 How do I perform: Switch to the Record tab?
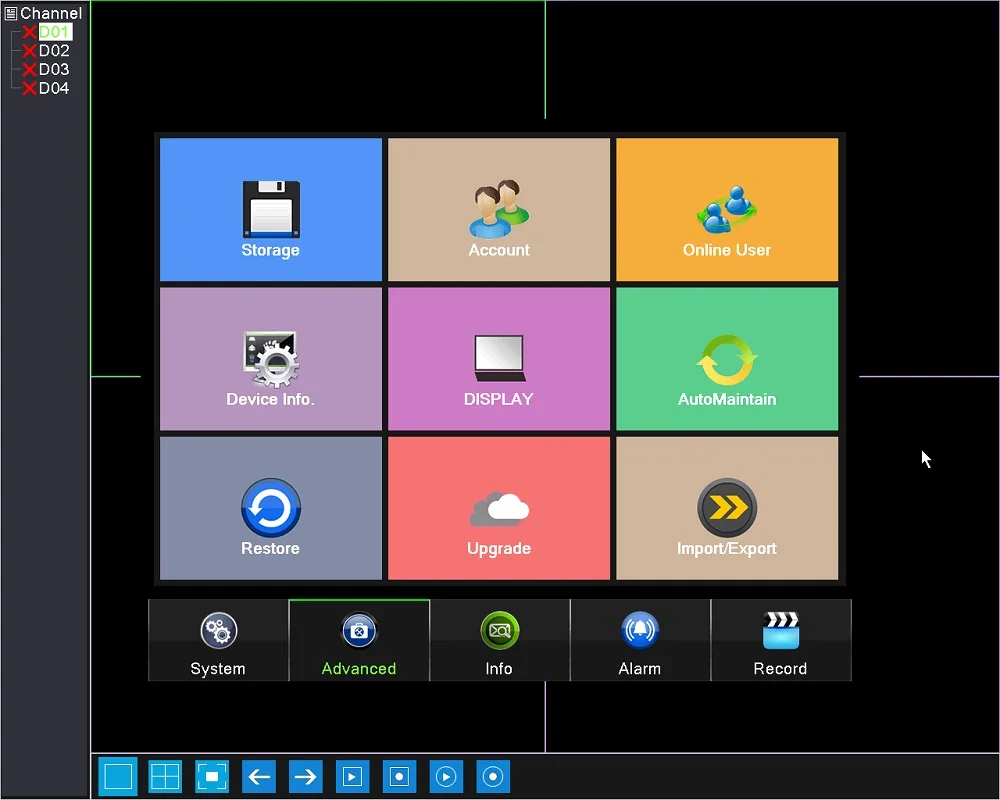(x=781, y=641)
